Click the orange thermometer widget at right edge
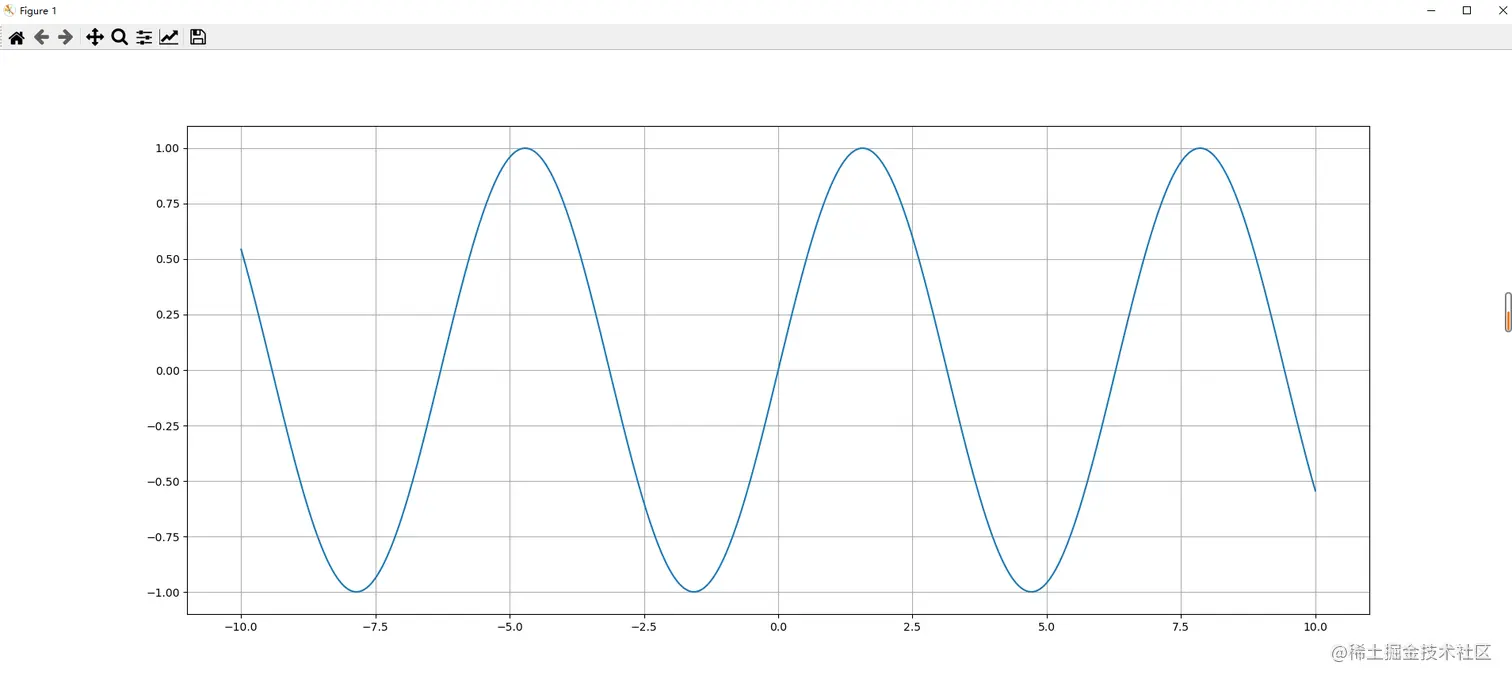Image resolution: width=1512 pixels, height=683 pixels. [x=1508, y=312]
